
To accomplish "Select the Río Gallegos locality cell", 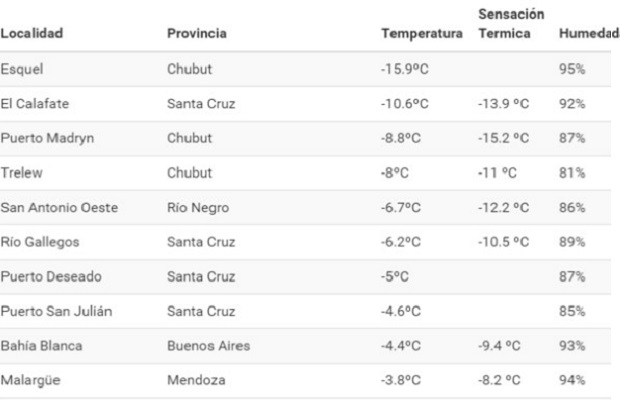I will (40, 242).
